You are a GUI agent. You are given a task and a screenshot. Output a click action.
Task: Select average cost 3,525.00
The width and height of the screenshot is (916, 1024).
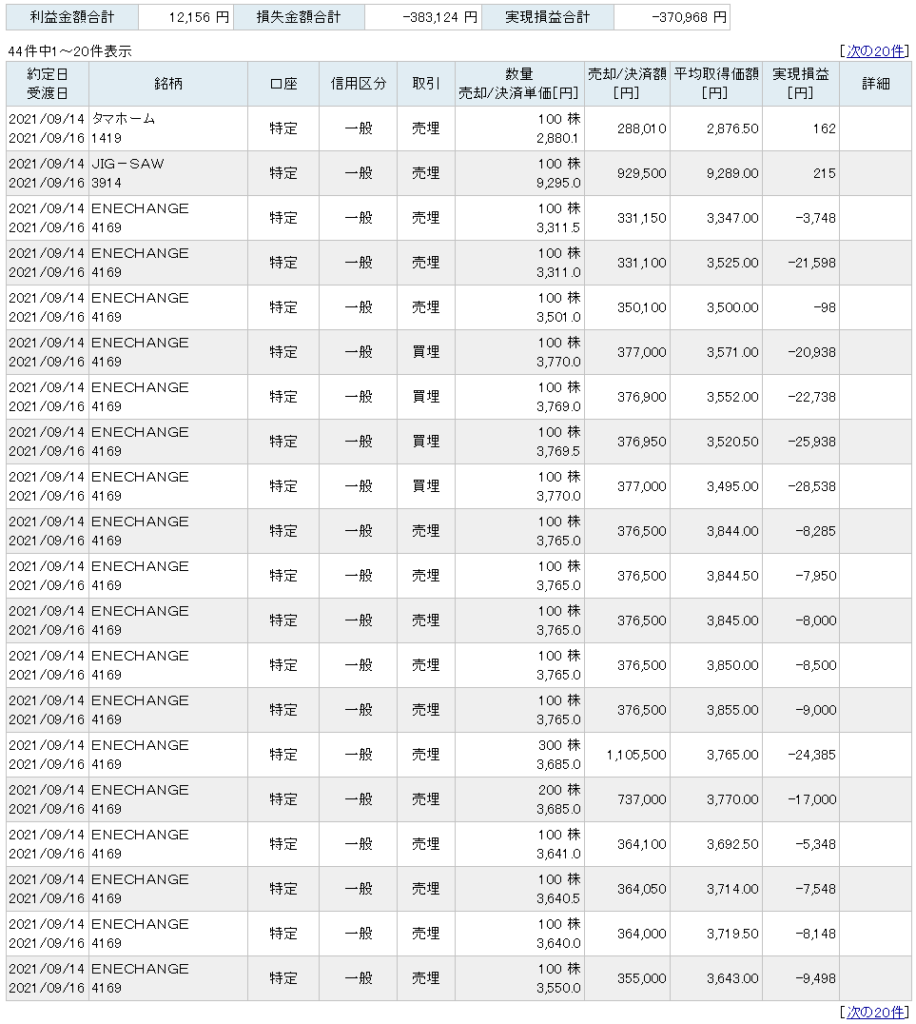tap(733, 263)
